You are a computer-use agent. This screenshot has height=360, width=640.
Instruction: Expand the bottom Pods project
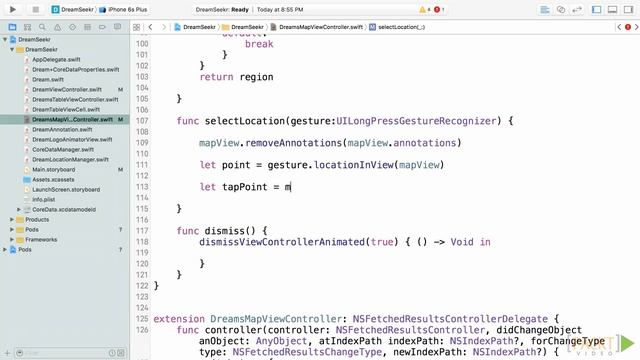(5, 249)
